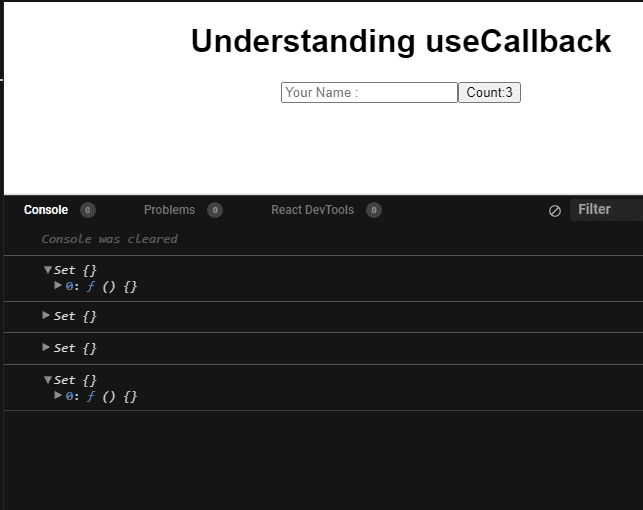The width and height of the screenshot is (643, 510).
Task: Collapse the first expanded Set entry
Action: click(x=48, y=270)
